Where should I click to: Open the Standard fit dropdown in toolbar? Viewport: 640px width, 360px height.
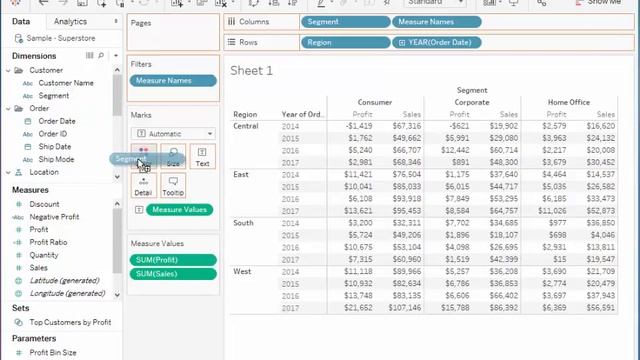click(435, 3)
